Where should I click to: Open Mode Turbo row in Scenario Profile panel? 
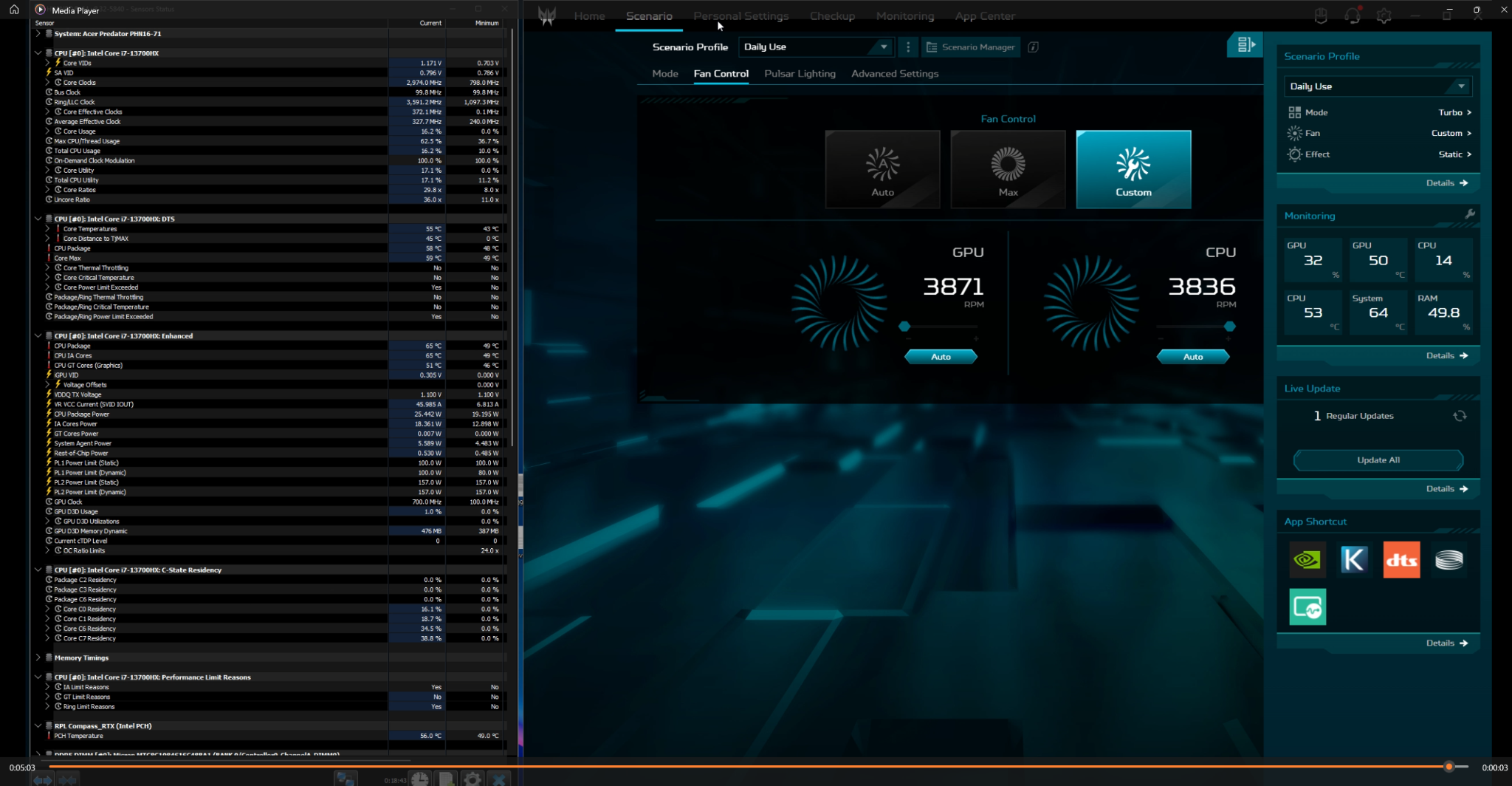1379,112
